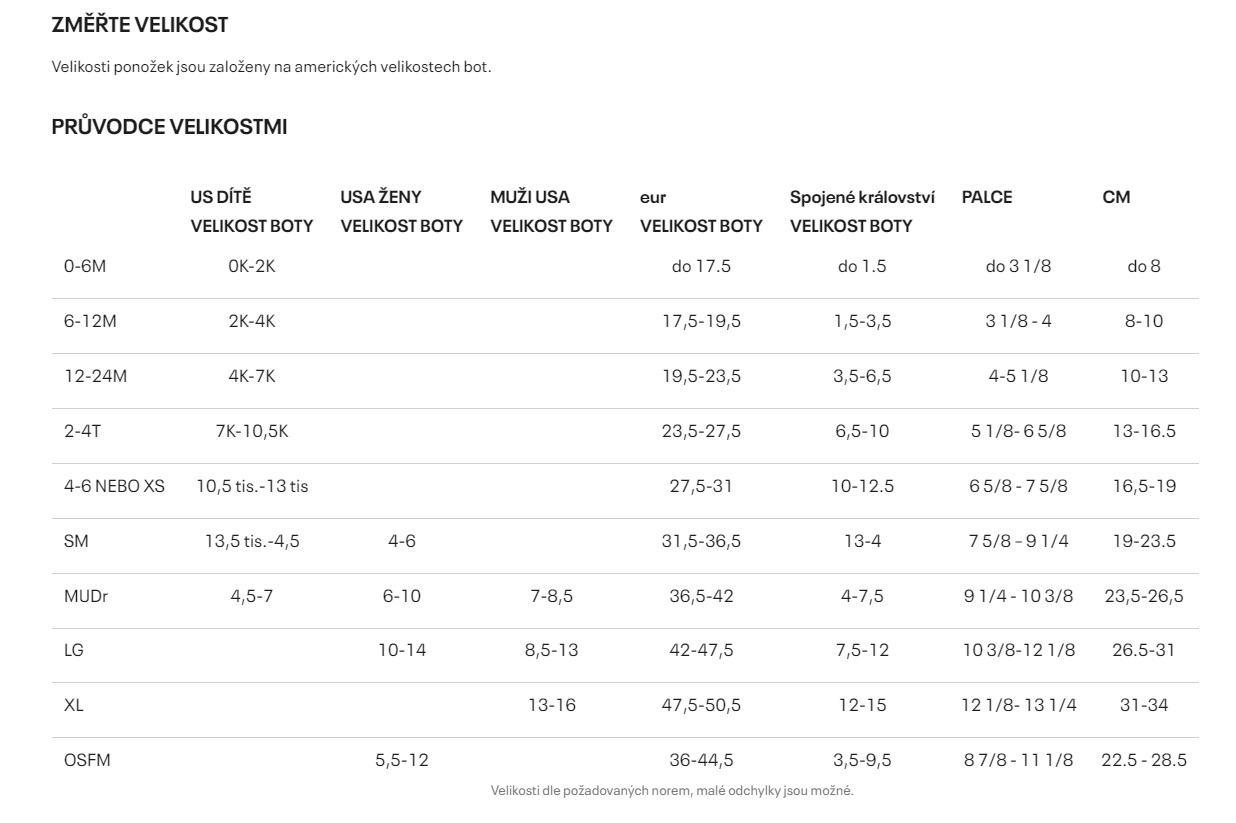Click the OSFM size row label

tap(87, 761)
